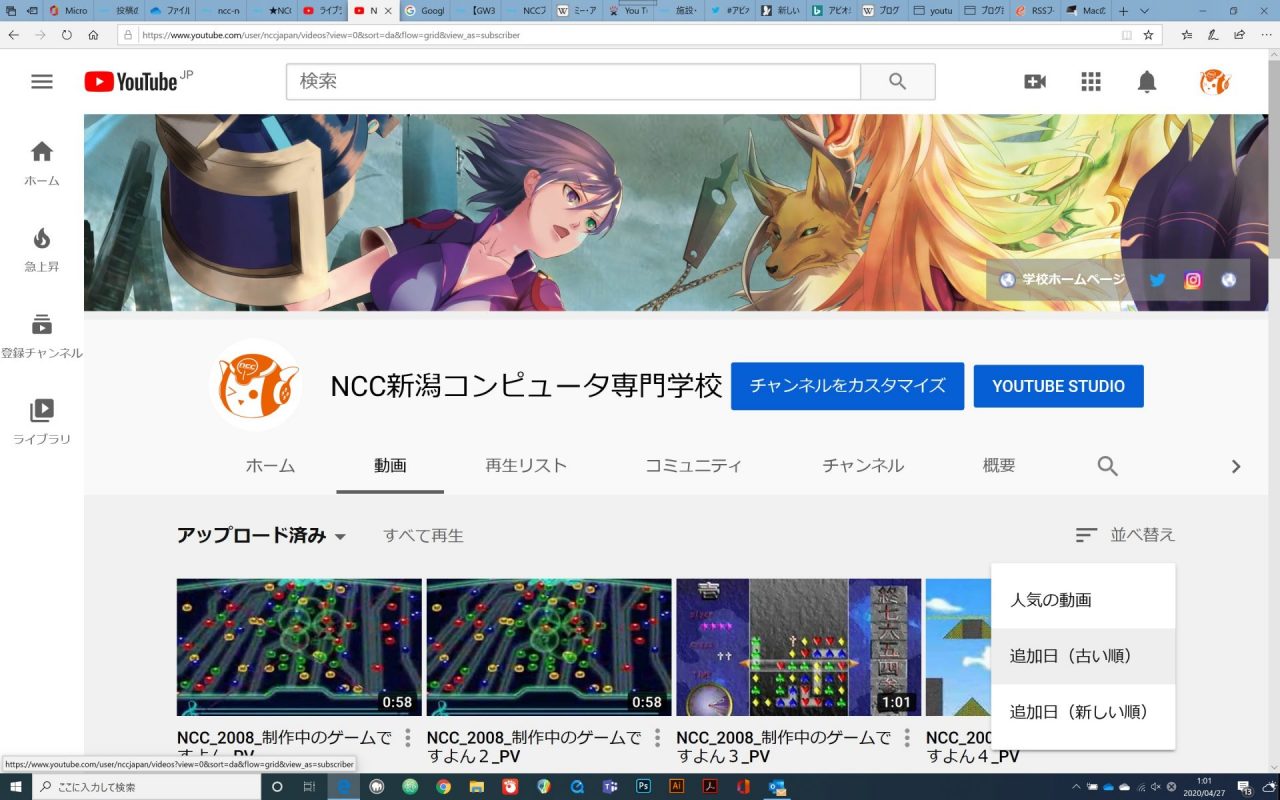Expand the アップロード済み dropdown
The height and width of the screenshot is (800, 1280).
[262, 536]
